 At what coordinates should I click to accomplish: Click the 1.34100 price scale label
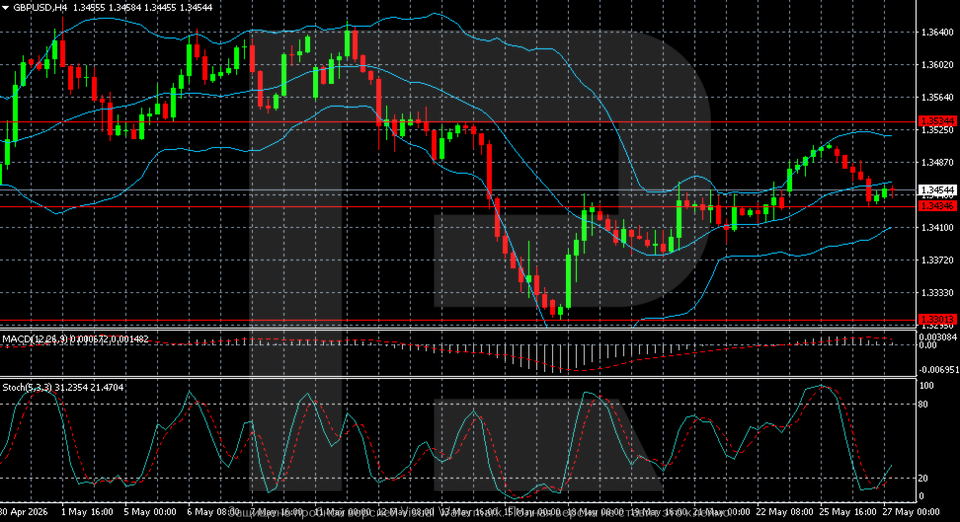click(937, 228)
